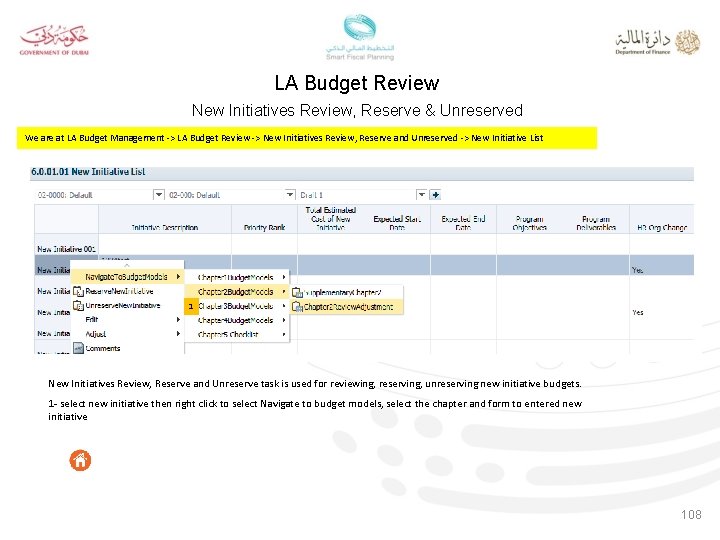Click the 6.0.01.01 New Initiative List title
The image size is (720, 540).
coord(88,172)
